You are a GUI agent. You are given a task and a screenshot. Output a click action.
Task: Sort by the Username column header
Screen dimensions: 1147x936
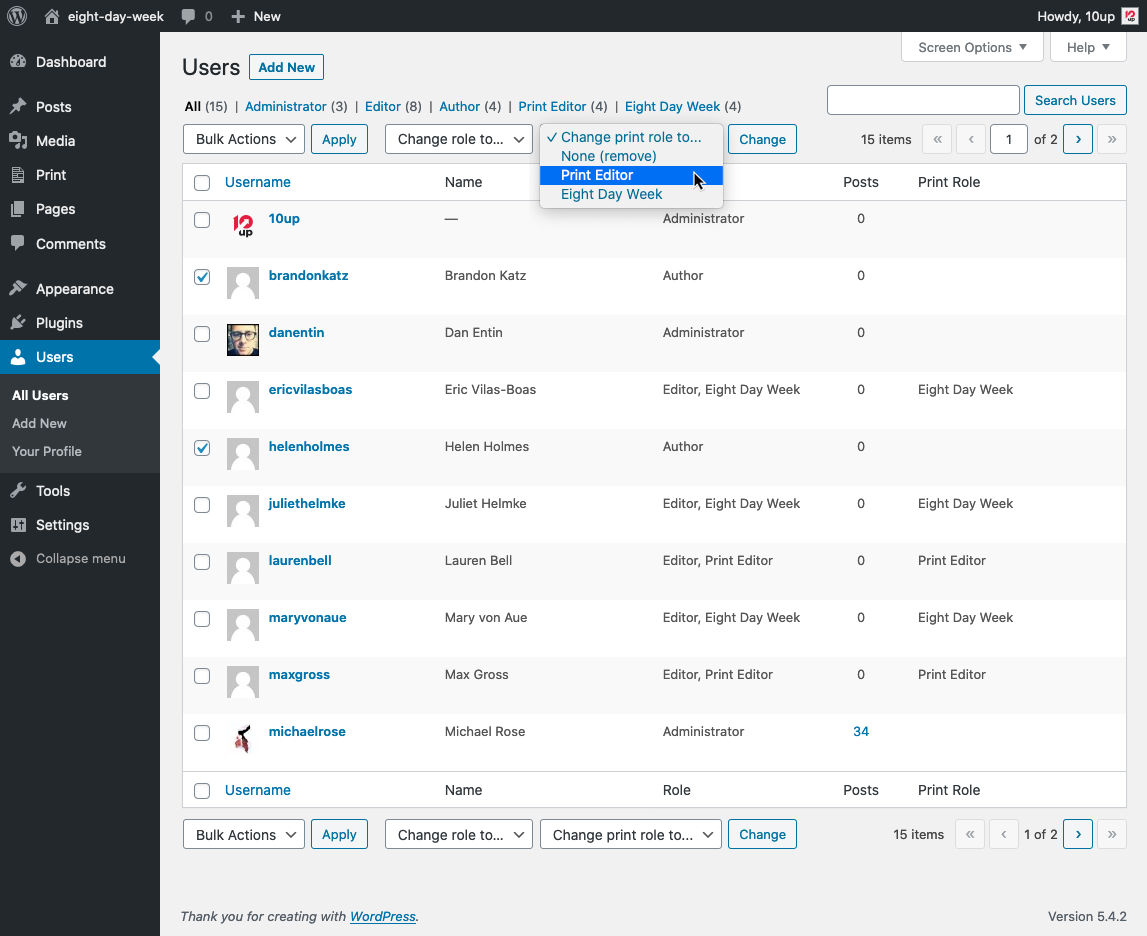[257, 182]
